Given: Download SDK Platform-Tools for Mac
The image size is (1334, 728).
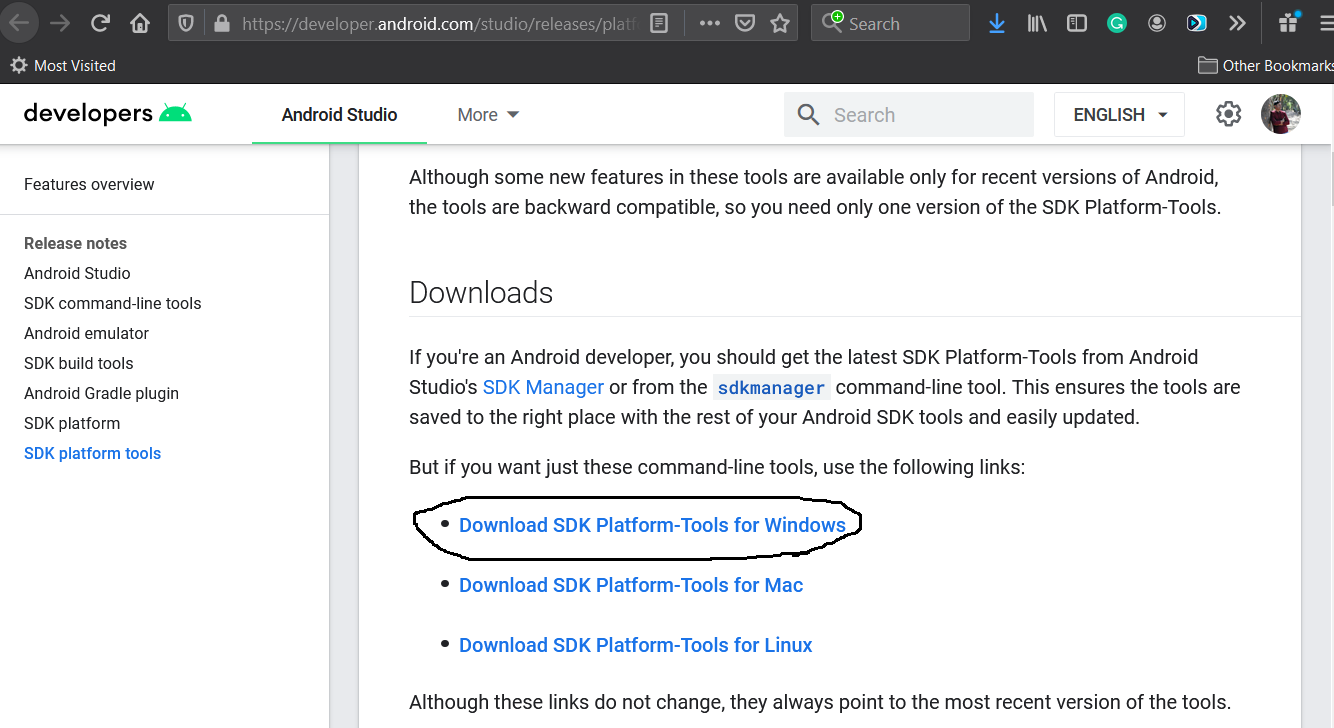Looking at the screenshot, I should 631,585.
